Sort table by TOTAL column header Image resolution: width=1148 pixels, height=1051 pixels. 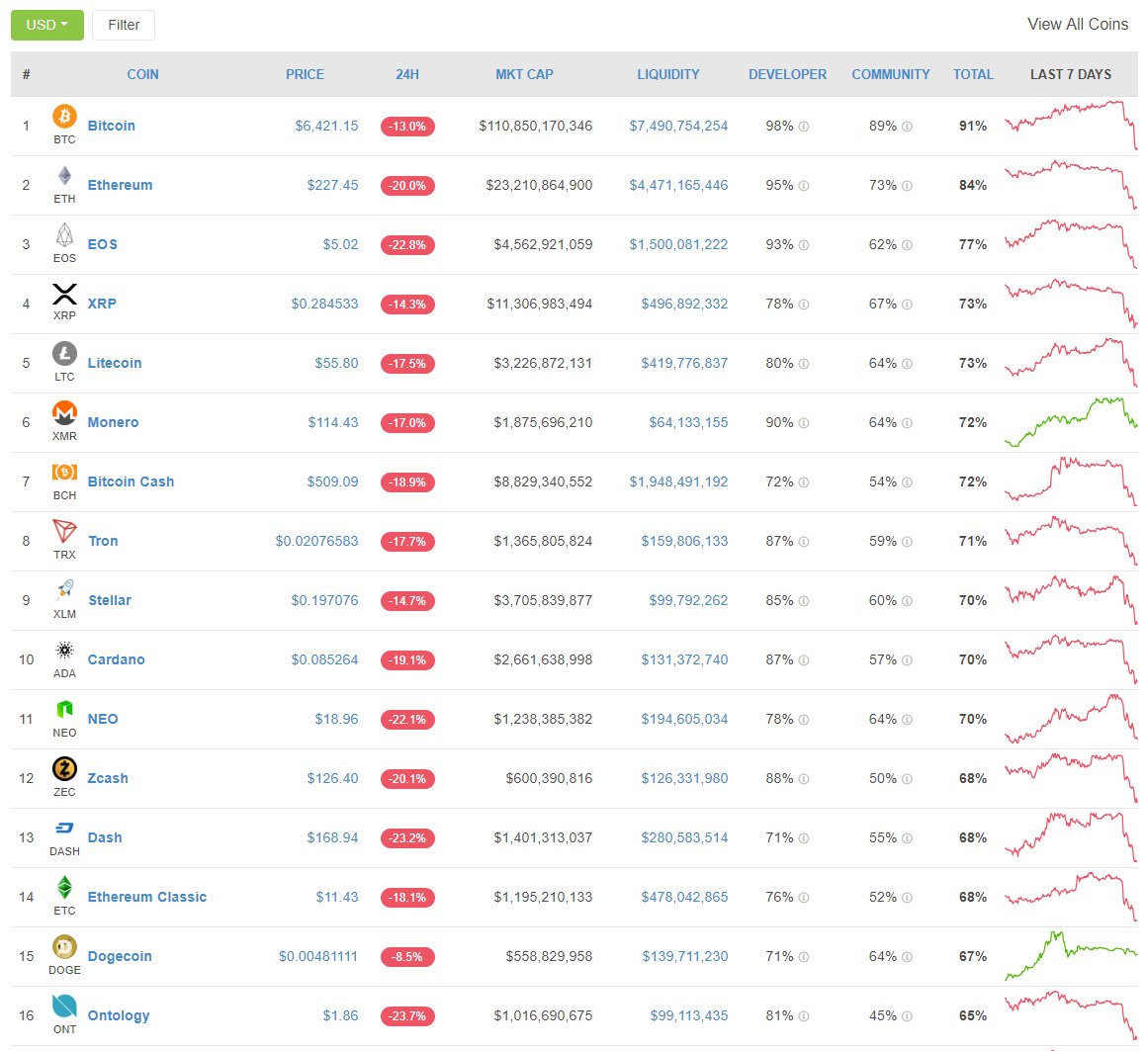point(973,75)
